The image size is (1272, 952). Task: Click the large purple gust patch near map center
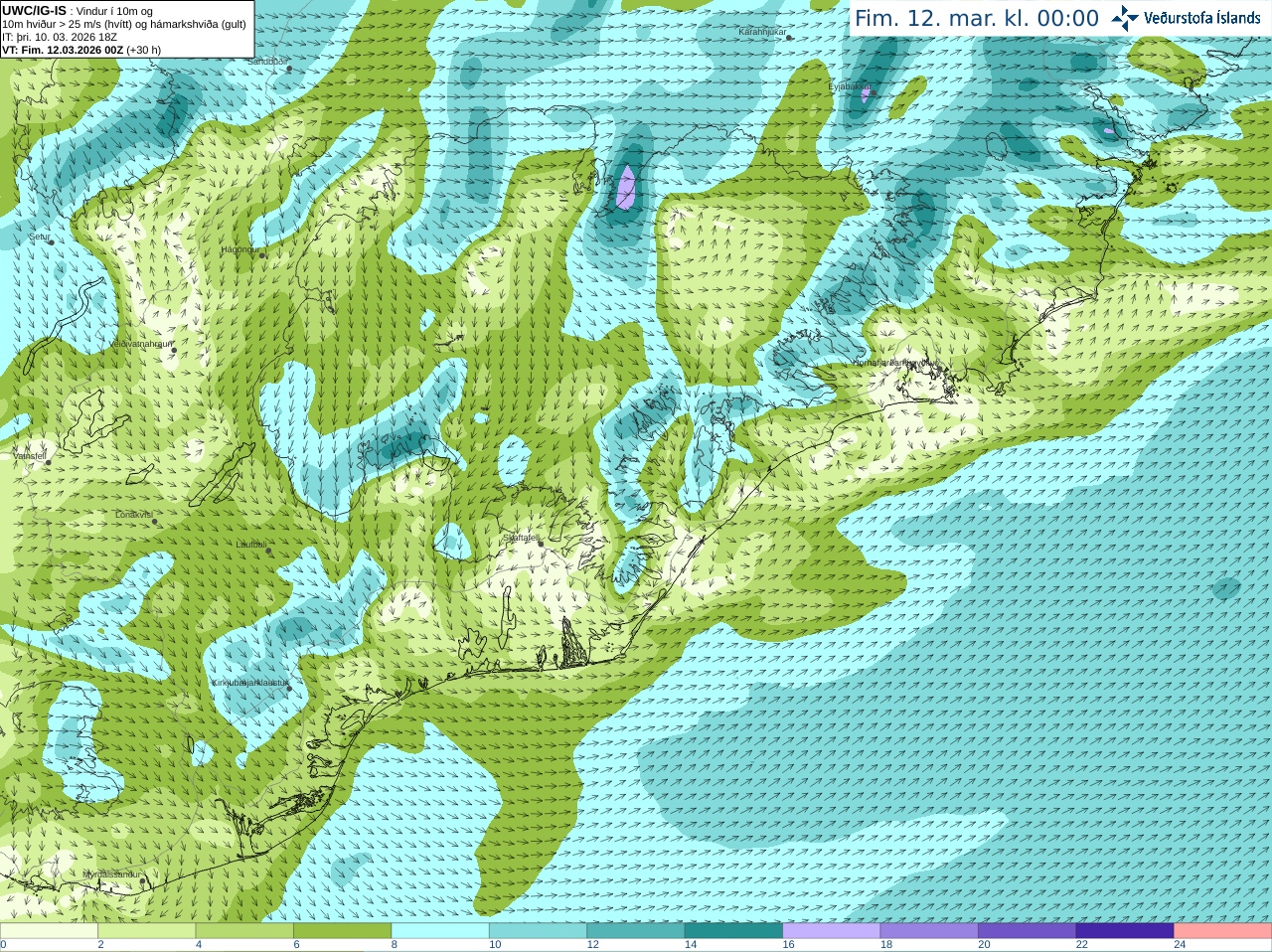pyautogui.click(x=626, y=188)
